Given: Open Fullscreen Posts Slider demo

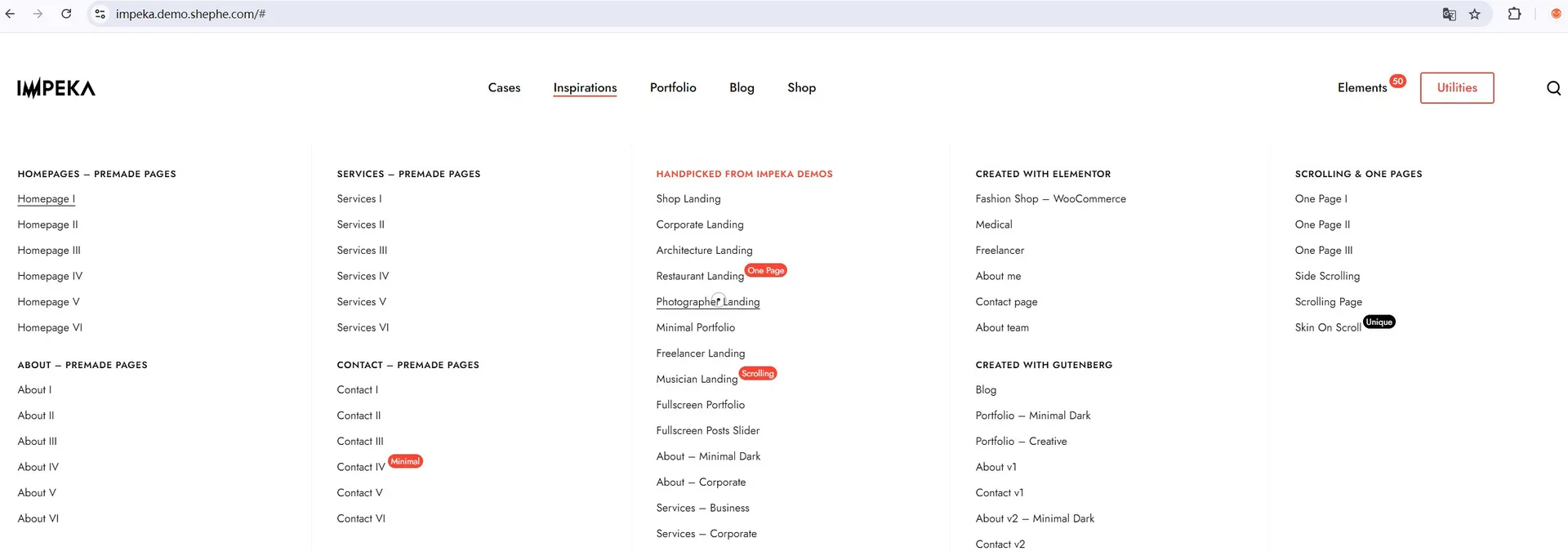Looking at the screenshot, I should click(708, 430).
